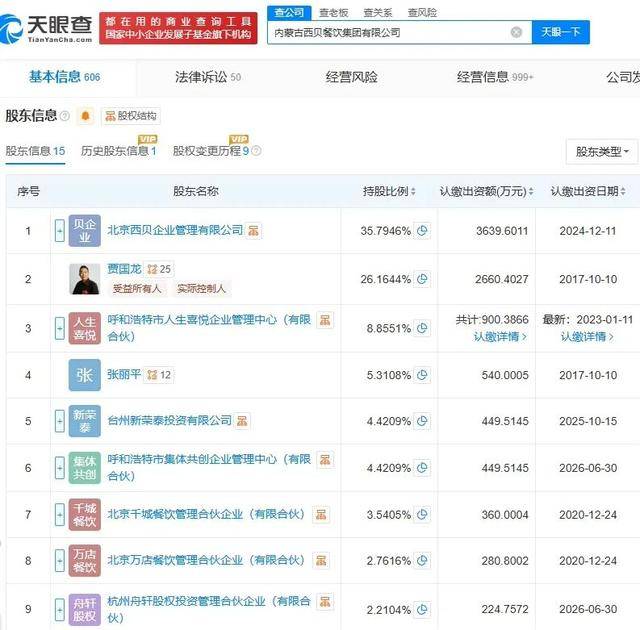This screenshot has width=640, height=630.
Task: Open pie chart icon next to 35.7946%
Action: pos(422,230)
